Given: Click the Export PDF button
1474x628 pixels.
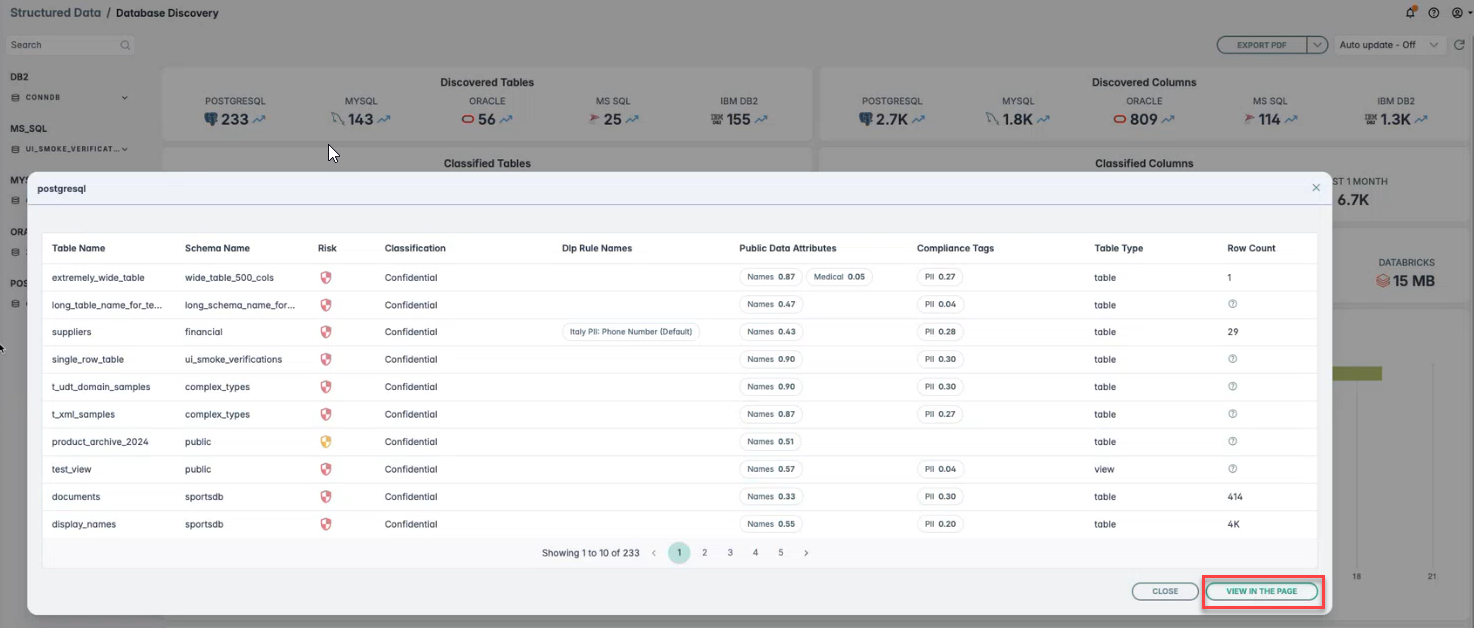Looking at the screenshot, I should click(x=1261, y=45).
